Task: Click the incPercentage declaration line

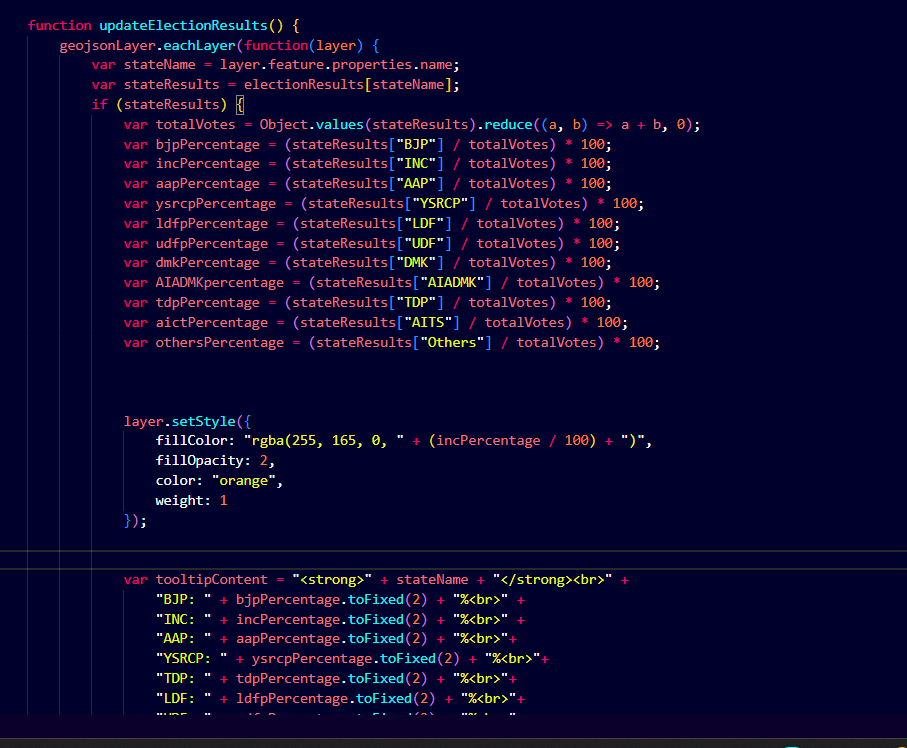Action: click(367, 164)
